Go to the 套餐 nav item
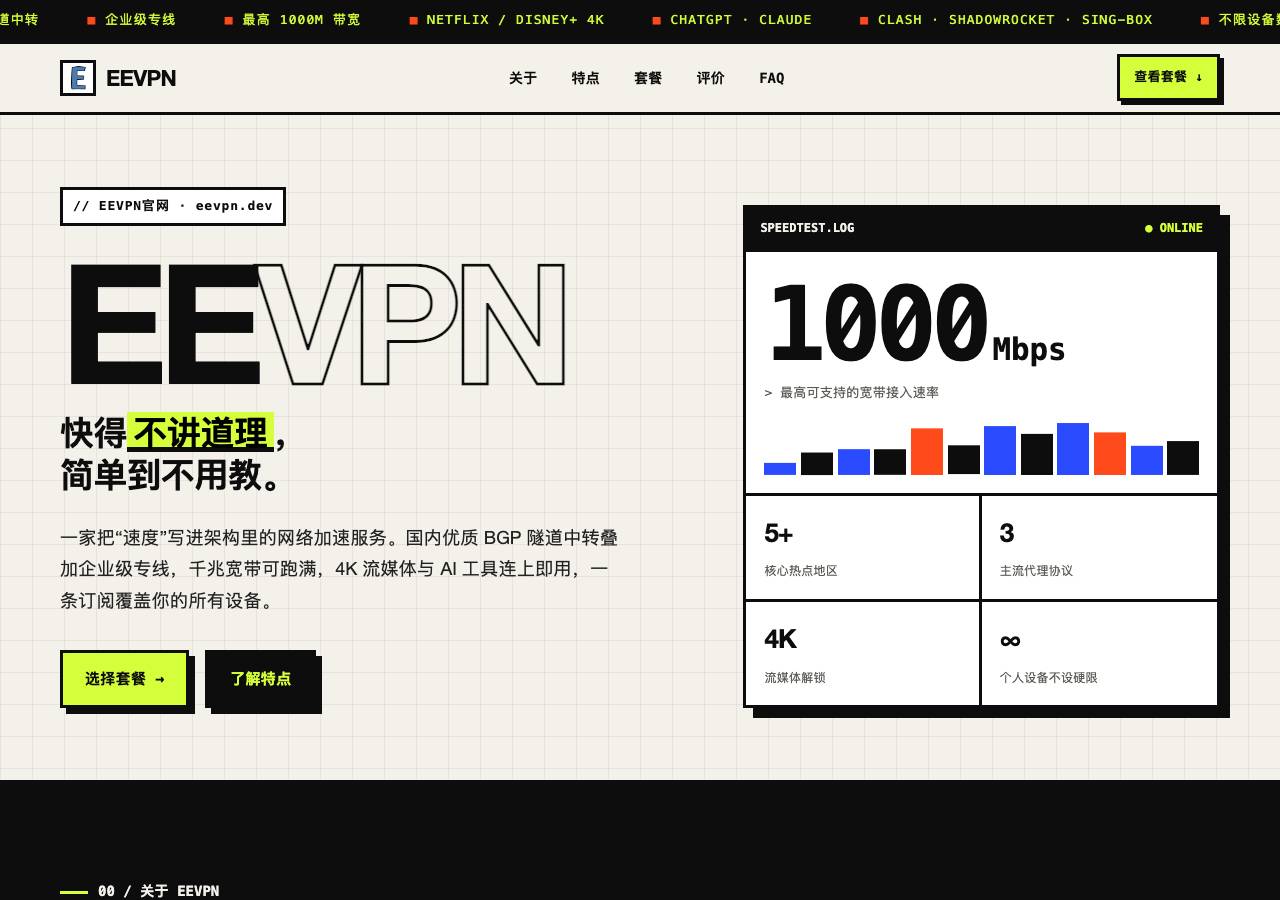 click(x=648, y=78)
